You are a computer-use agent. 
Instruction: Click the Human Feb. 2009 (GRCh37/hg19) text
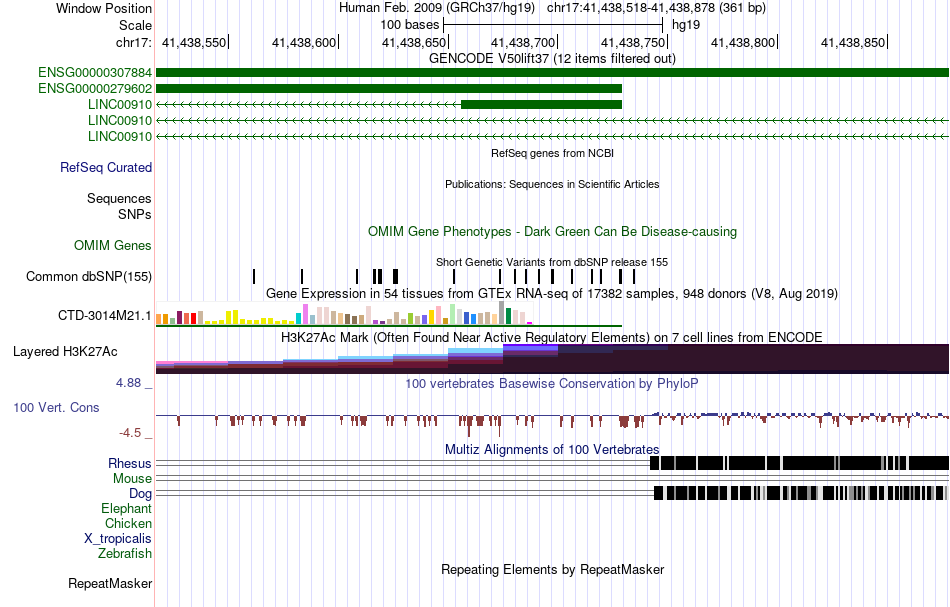tap(437, 8)
